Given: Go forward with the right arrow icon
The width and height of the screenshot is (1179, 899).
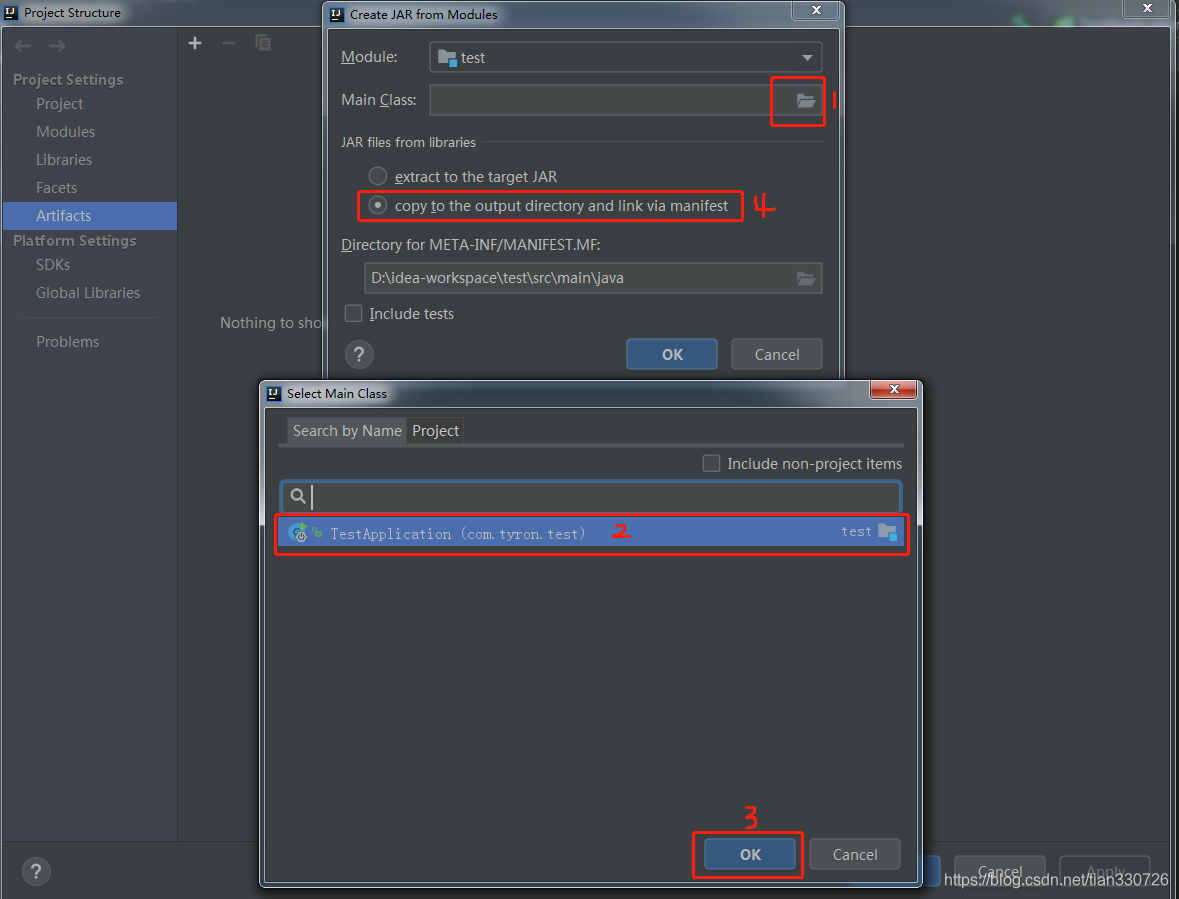Looking at the screenshot, I should pos(57,47).
